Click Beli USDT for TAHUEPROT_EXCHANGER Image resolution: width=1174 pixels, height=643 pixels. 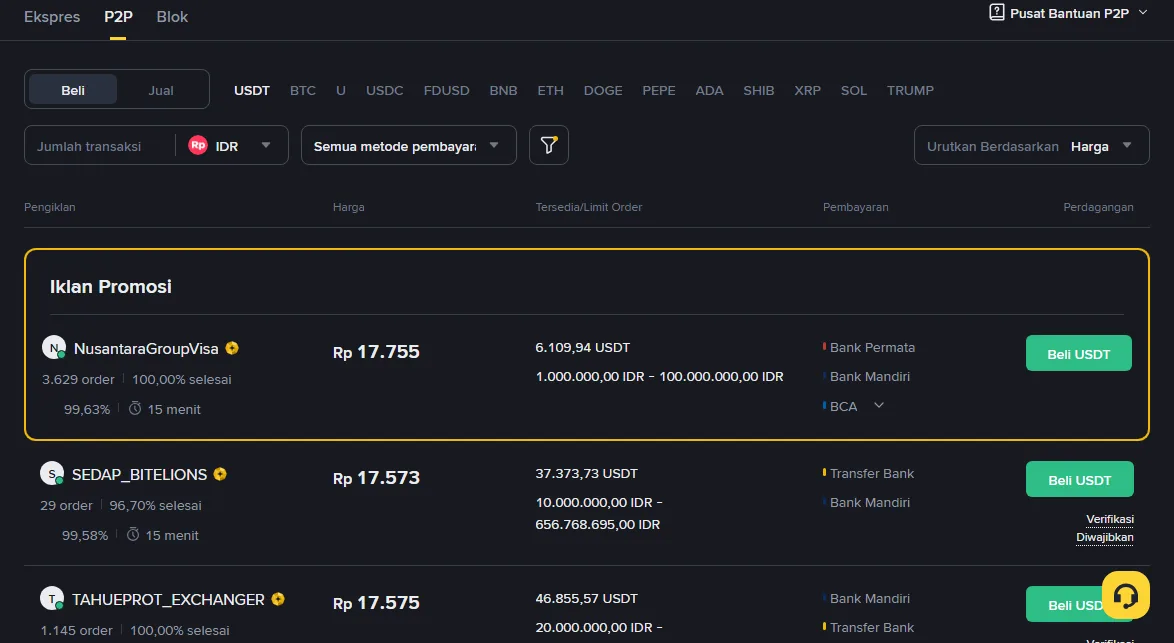[x=1080, y=604]
